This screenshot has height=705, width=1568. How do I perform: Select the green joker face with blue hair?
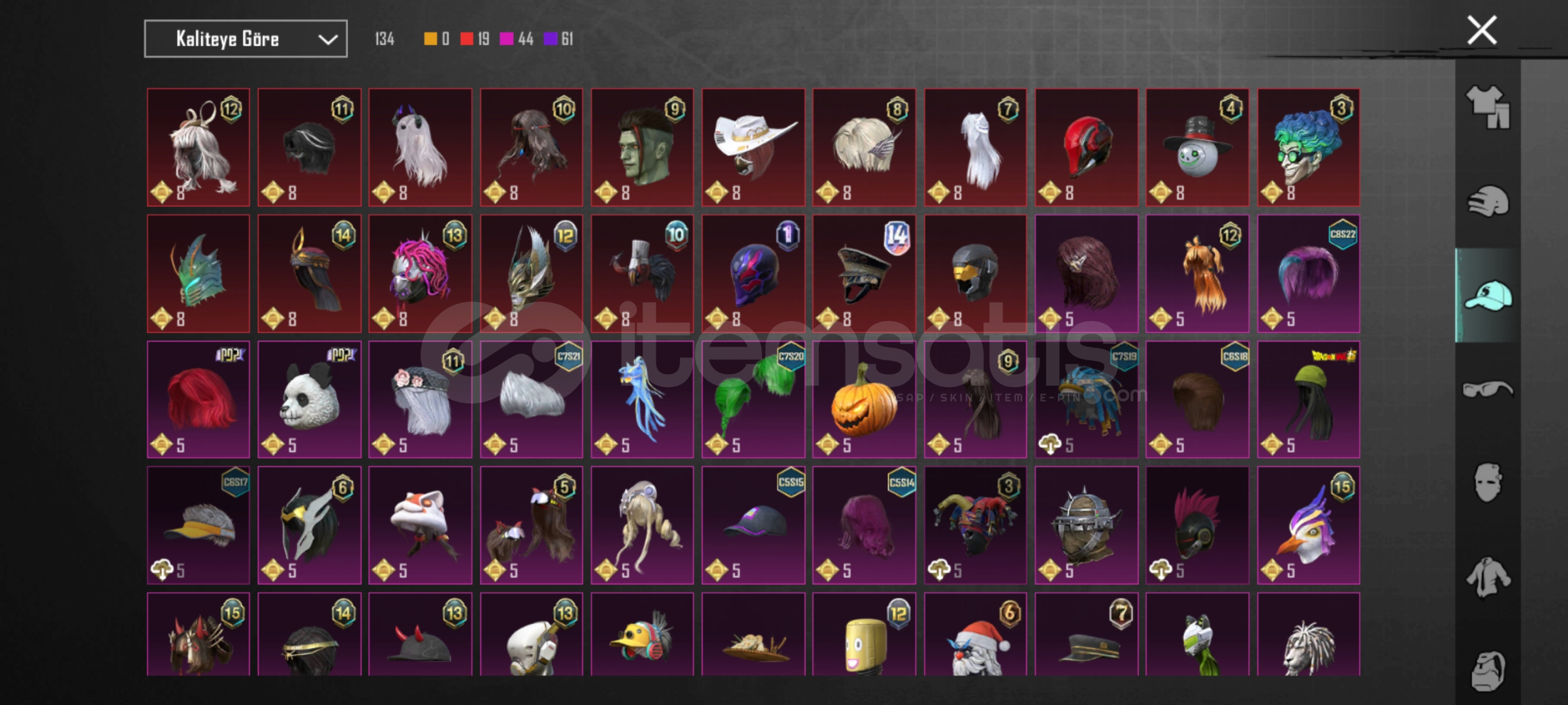pyautogui.click(x=1309, y=148)
